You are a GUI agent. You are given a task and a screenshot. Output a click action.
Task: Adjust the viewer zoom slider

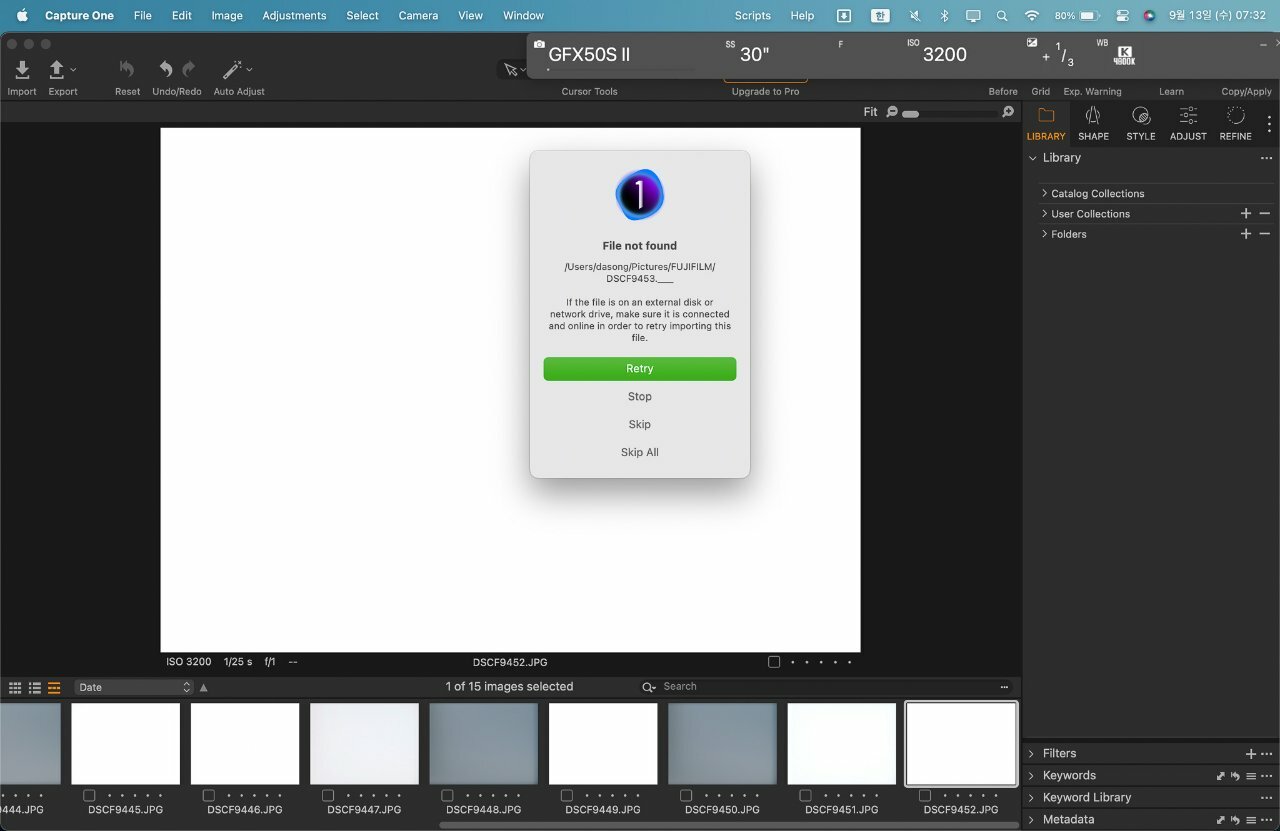pyautogui.click(x=911, y=114)
